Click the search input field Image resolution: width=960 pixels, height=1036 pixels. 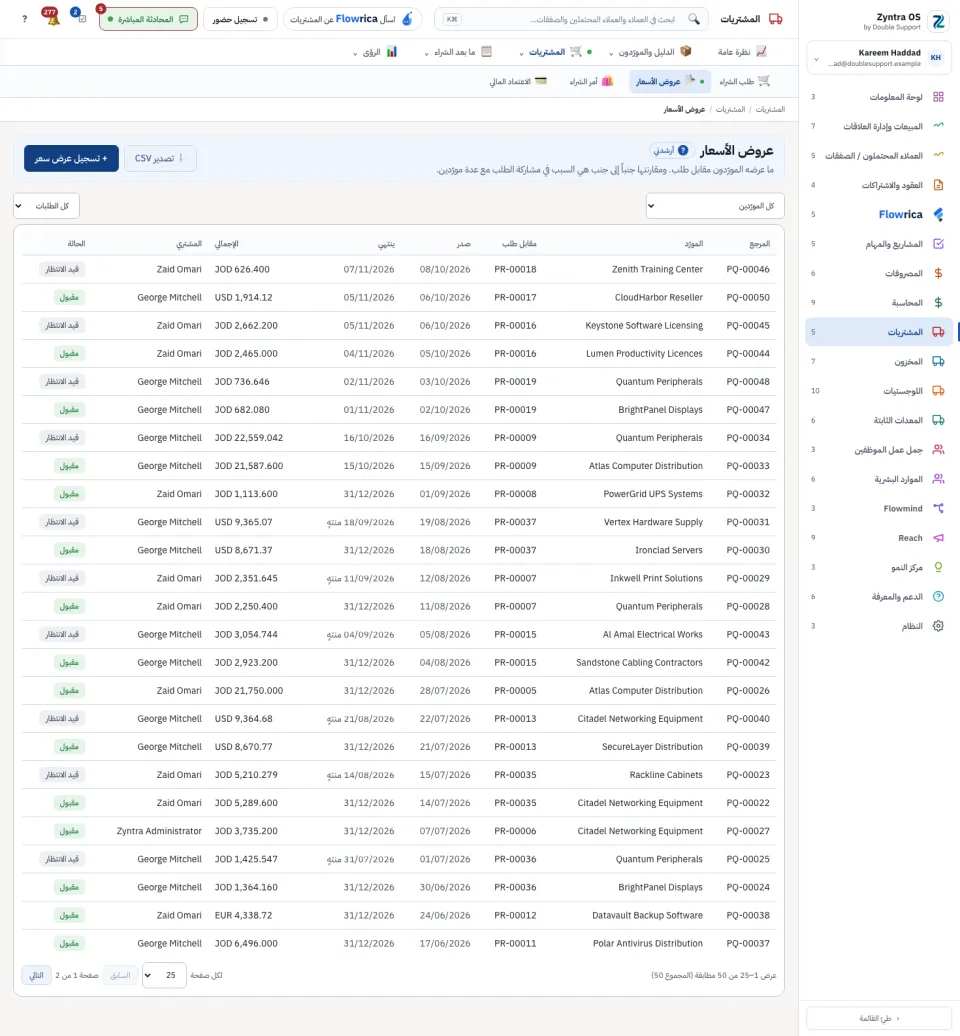click(572, 19)
